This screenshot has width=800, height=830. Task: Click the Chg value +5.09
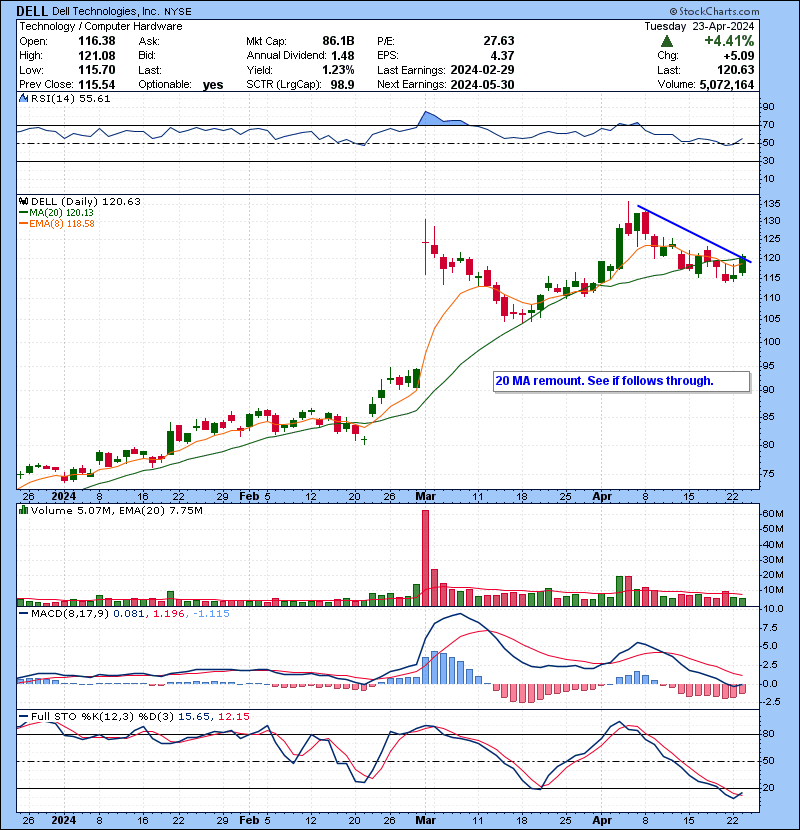point(739,55)
